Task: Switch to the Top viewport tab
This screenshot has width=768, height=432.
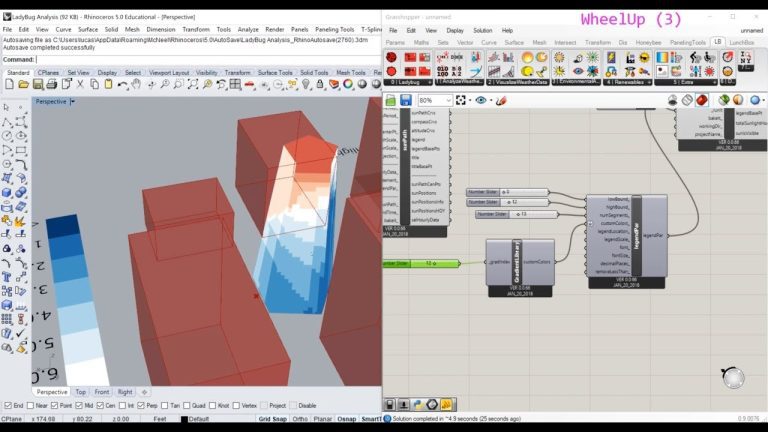Action: 81,392
